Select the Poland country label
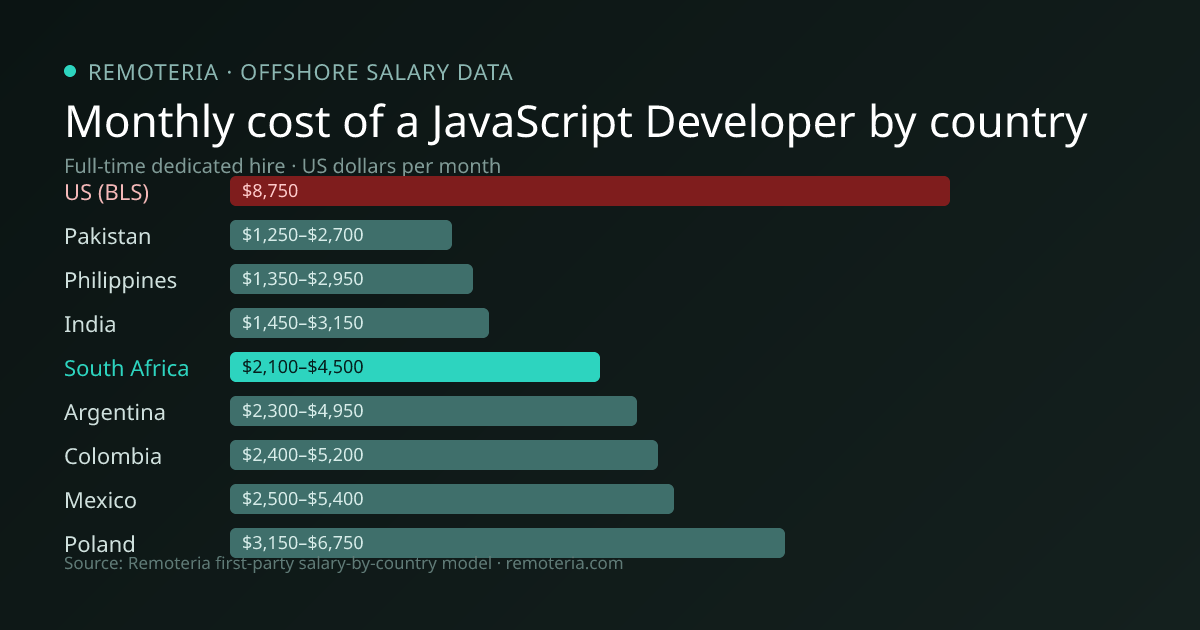The width and height of the screenshot is (1200, 630). [99, 544]
